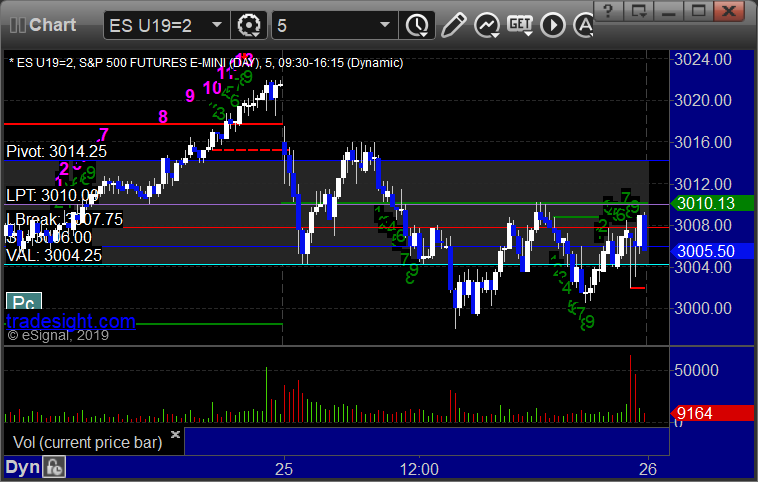Click the Dyn label at bottom left
This screenshot has height=482, width=758.
pos(23,467)
